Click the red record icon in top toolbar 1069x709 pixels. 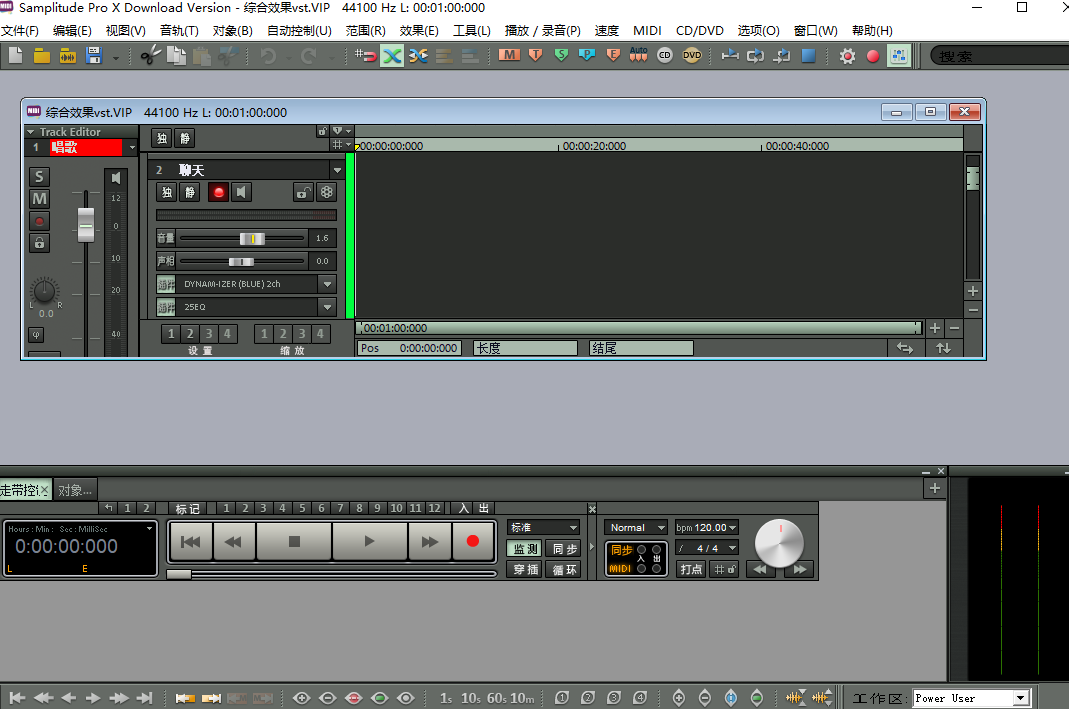pyautogui.click(x=873, y=56)
